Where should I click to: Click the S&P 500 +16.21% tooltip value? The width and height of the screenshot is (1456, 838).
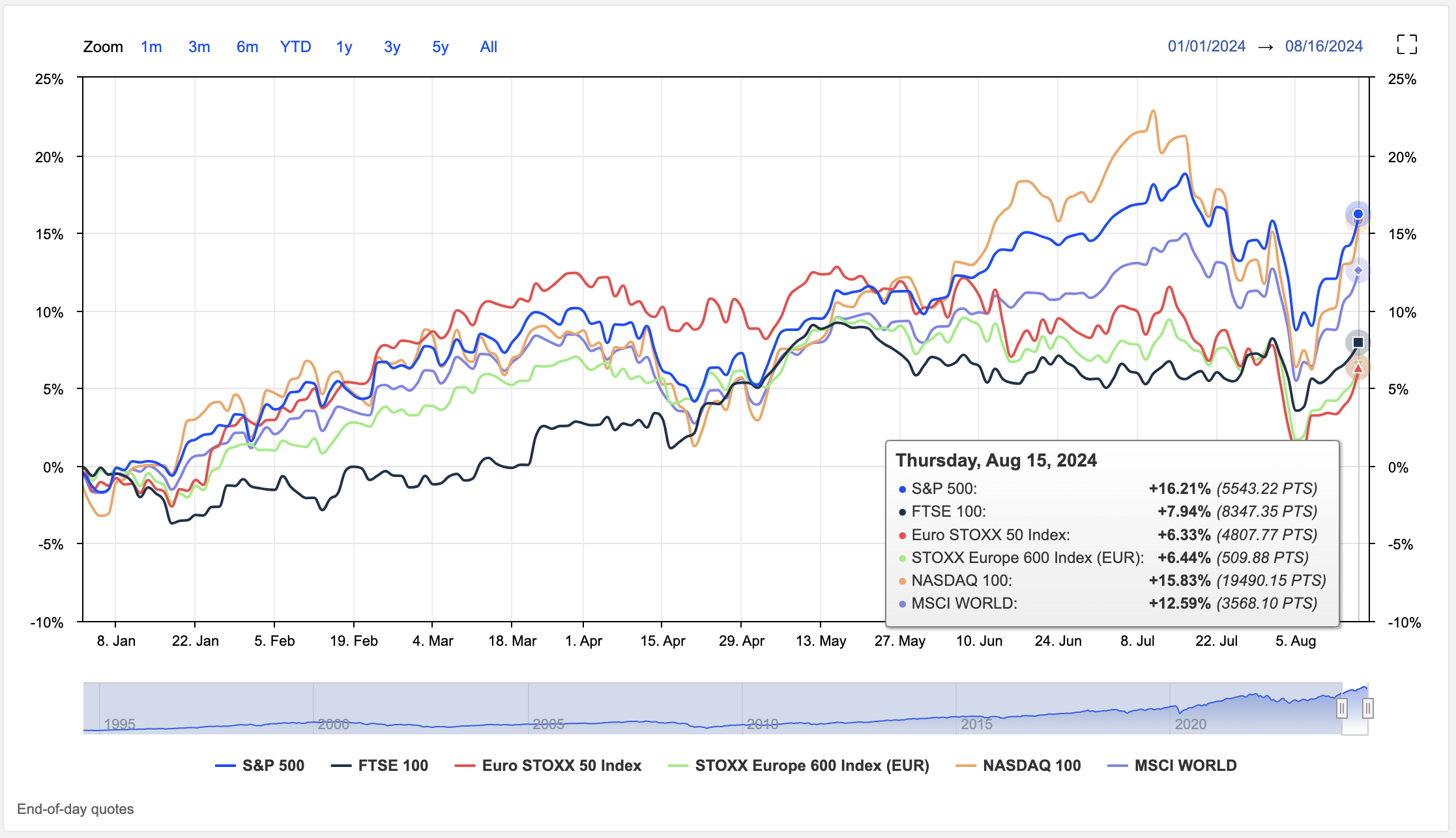(x=1180, y=489)
